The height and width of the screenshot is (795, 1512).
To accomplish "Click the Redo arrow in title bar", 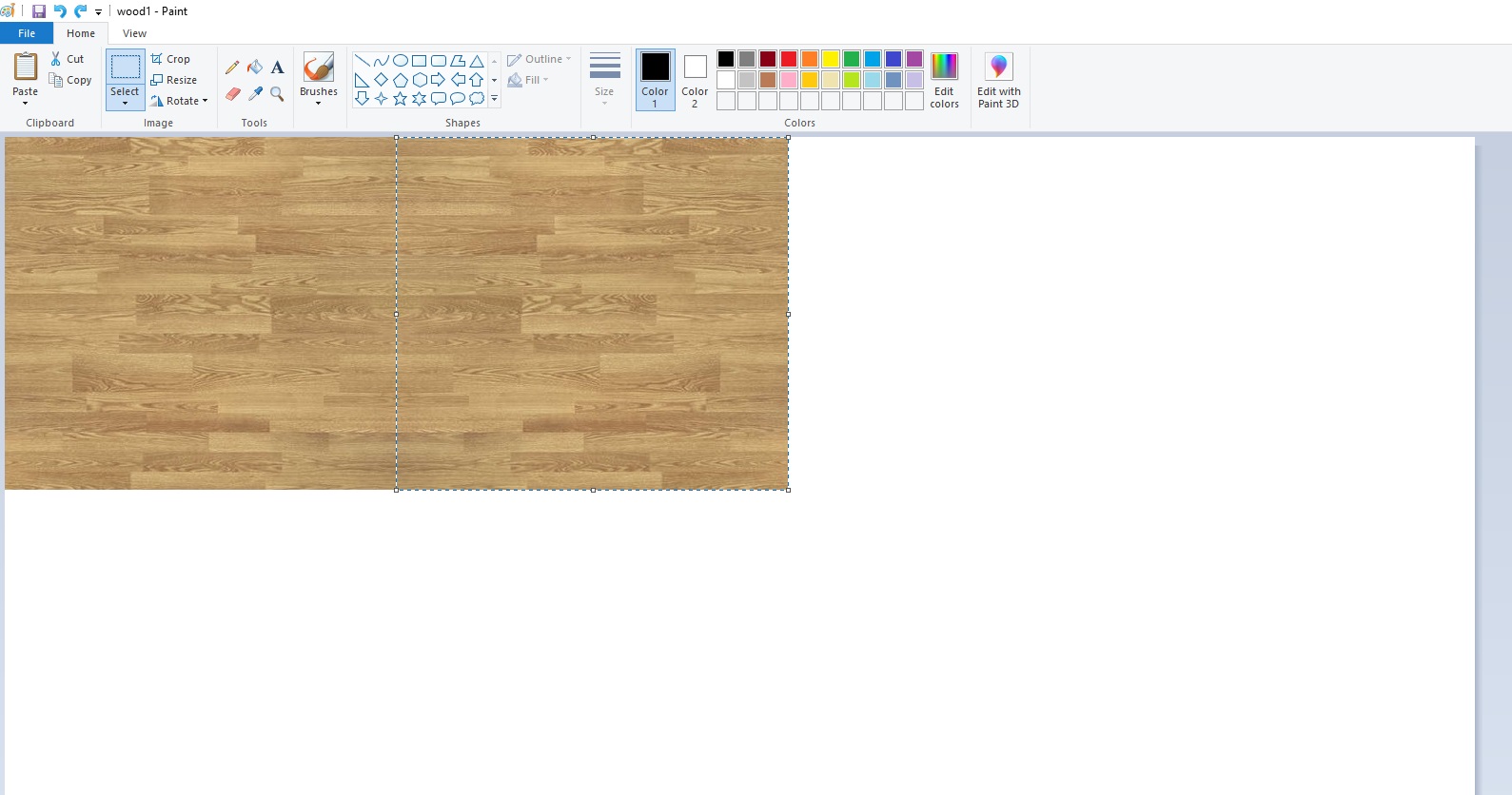I will coord(81,11).
